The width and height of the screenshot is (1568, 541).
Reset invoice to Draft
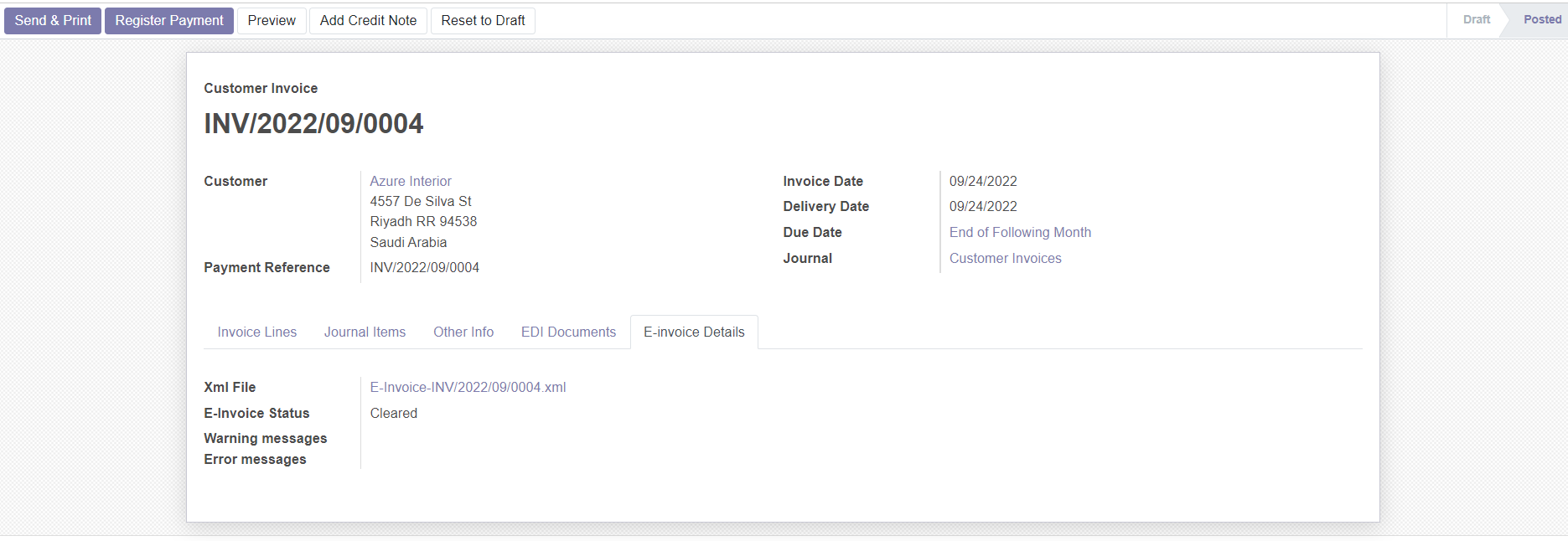point(483,21)
